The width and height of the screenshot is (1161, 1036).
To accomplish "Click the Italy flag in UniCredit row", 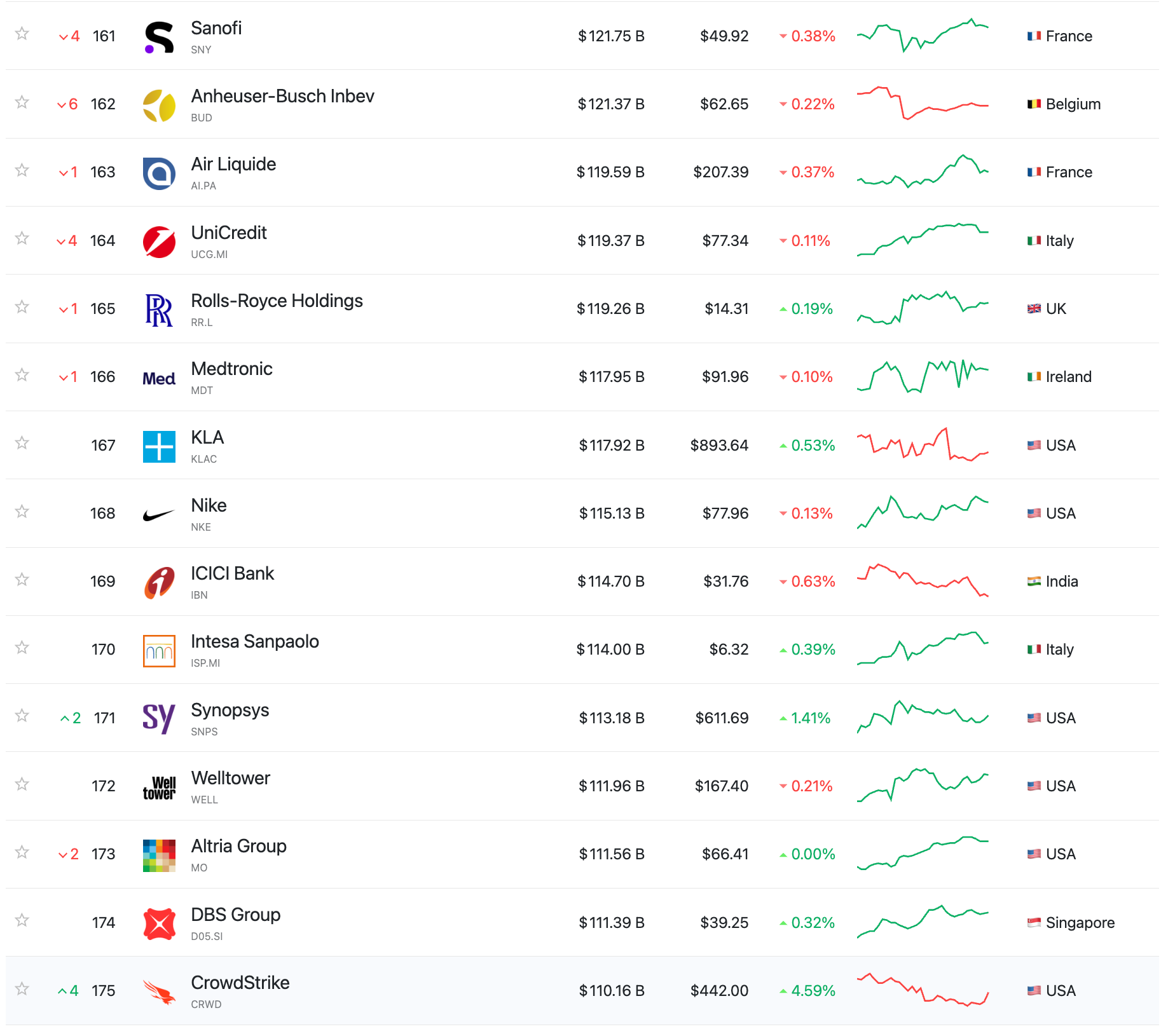I will coord(1034,241).
